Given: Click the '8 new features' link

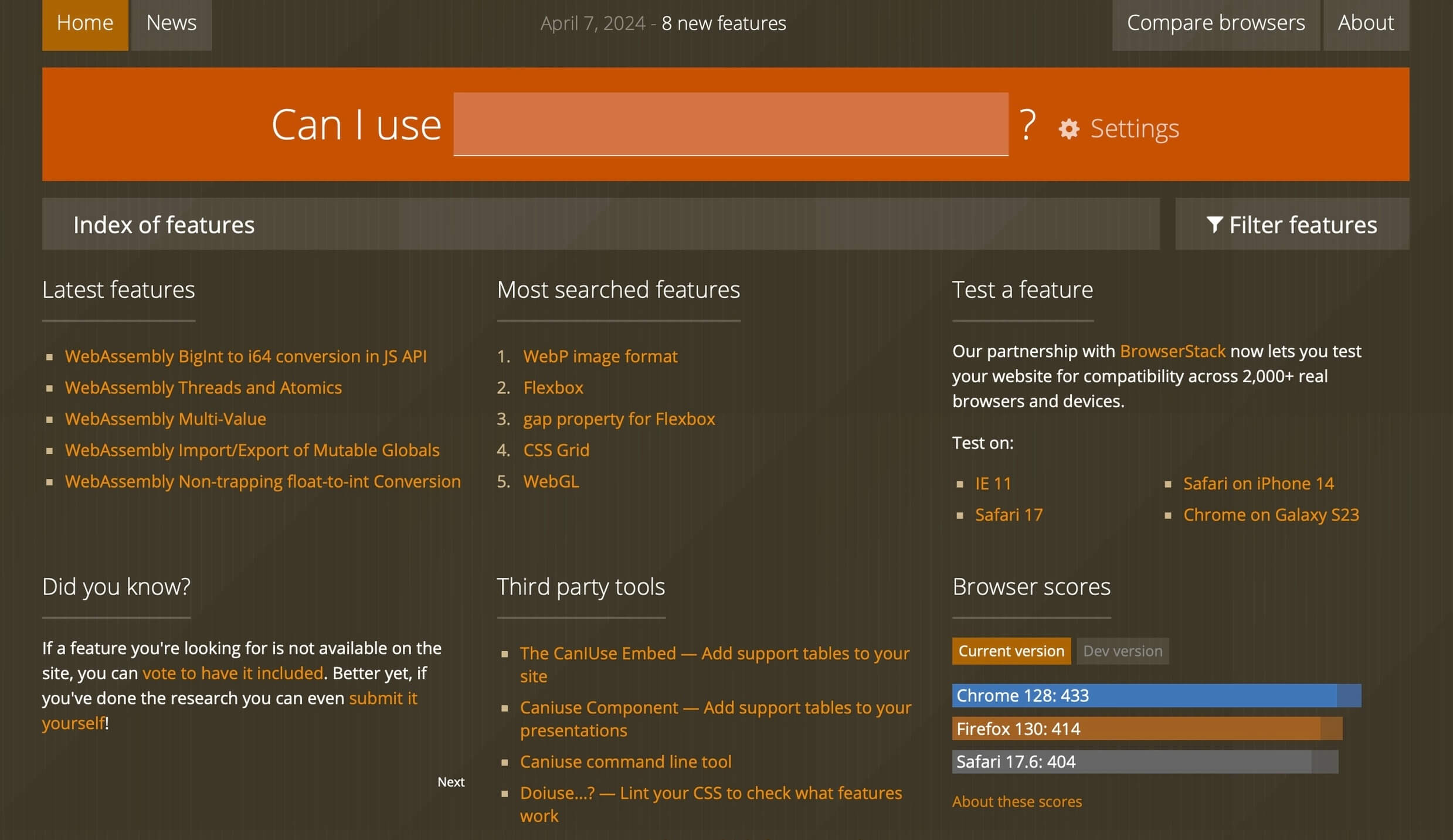Looking at the screenshot, I should (724, 23).
